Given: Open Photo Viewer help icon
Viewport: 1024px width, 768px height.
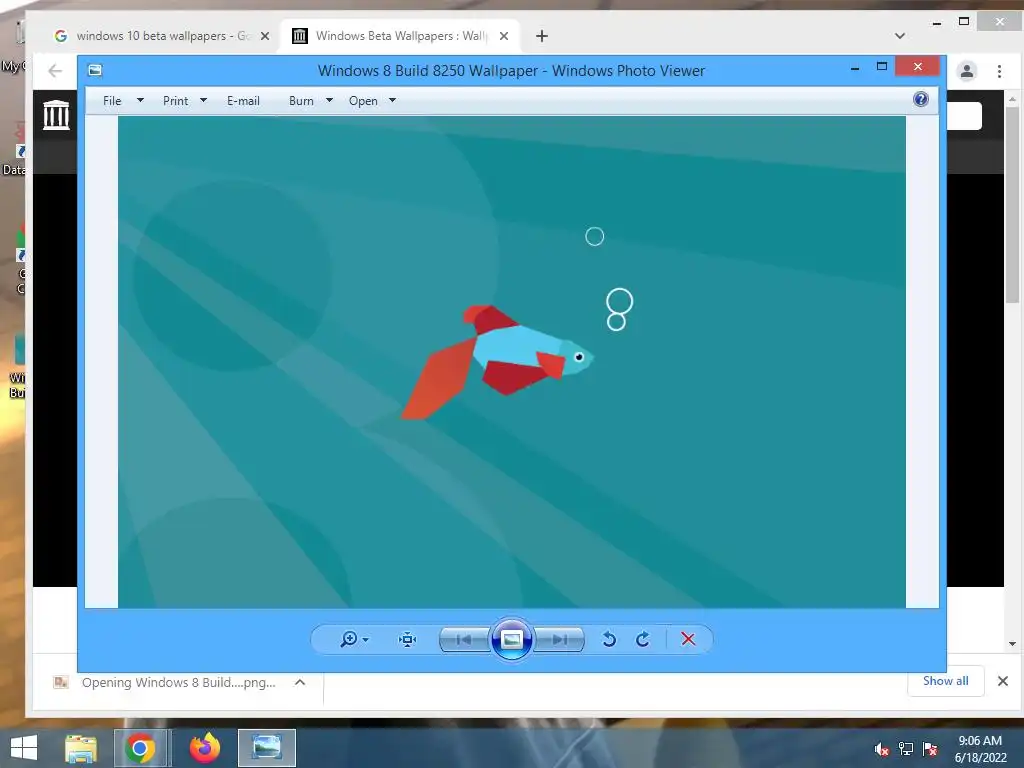Looking at the screenshot, I should (921, 99).
